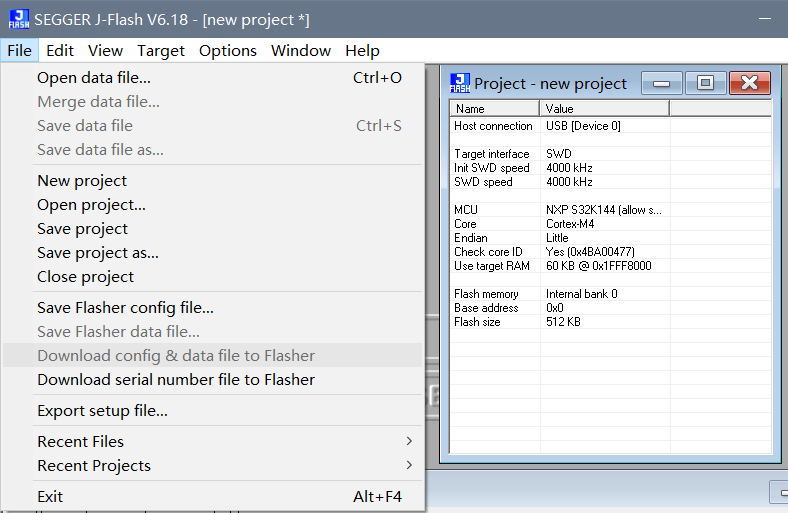Viewport: 788px width, 513px height.
Task: Minimize the main J-Flash window
Action: (x=765, y=19)
